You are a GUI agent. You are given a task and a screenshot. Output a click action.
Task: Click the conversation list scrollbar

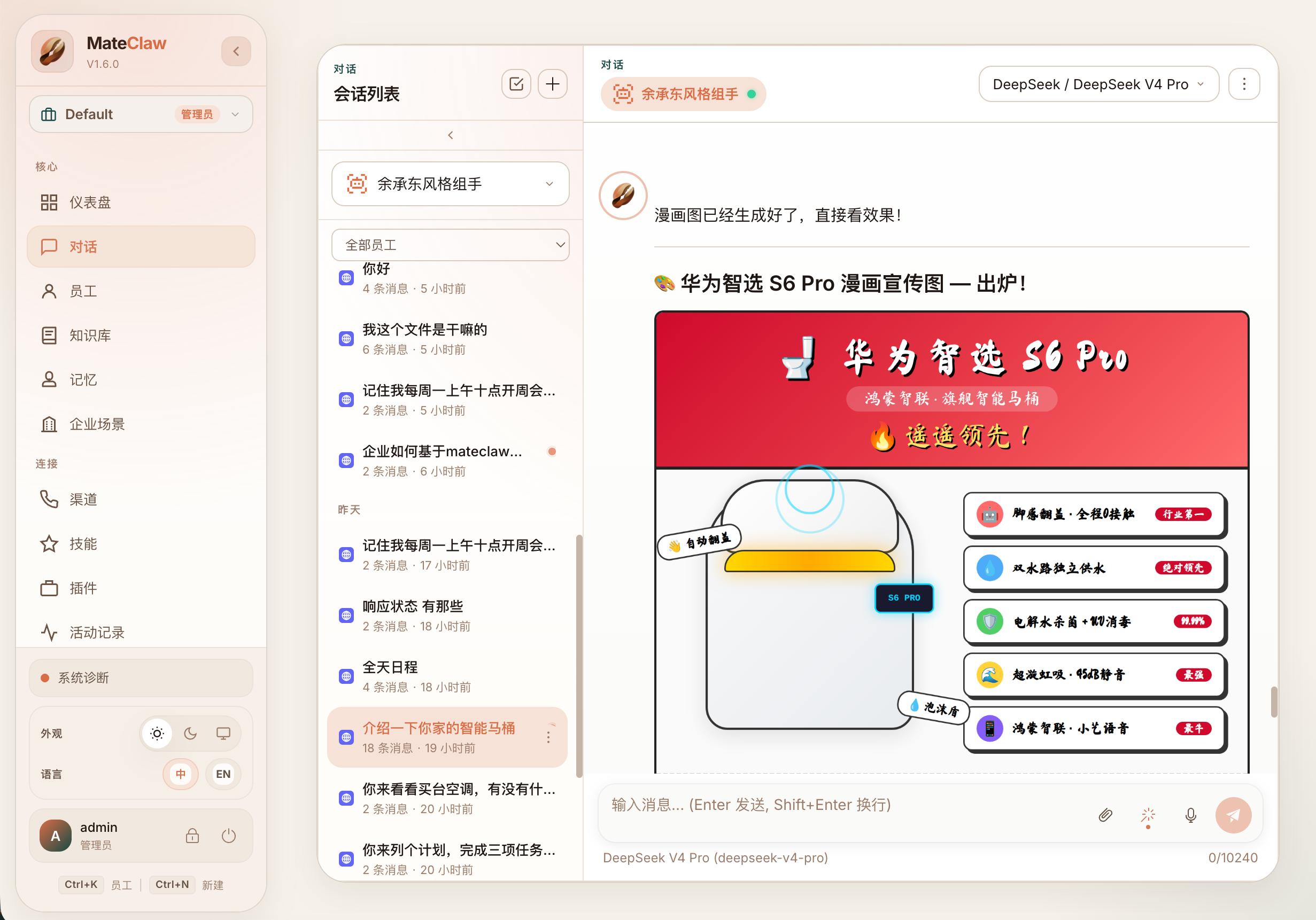tap(579, 656)
